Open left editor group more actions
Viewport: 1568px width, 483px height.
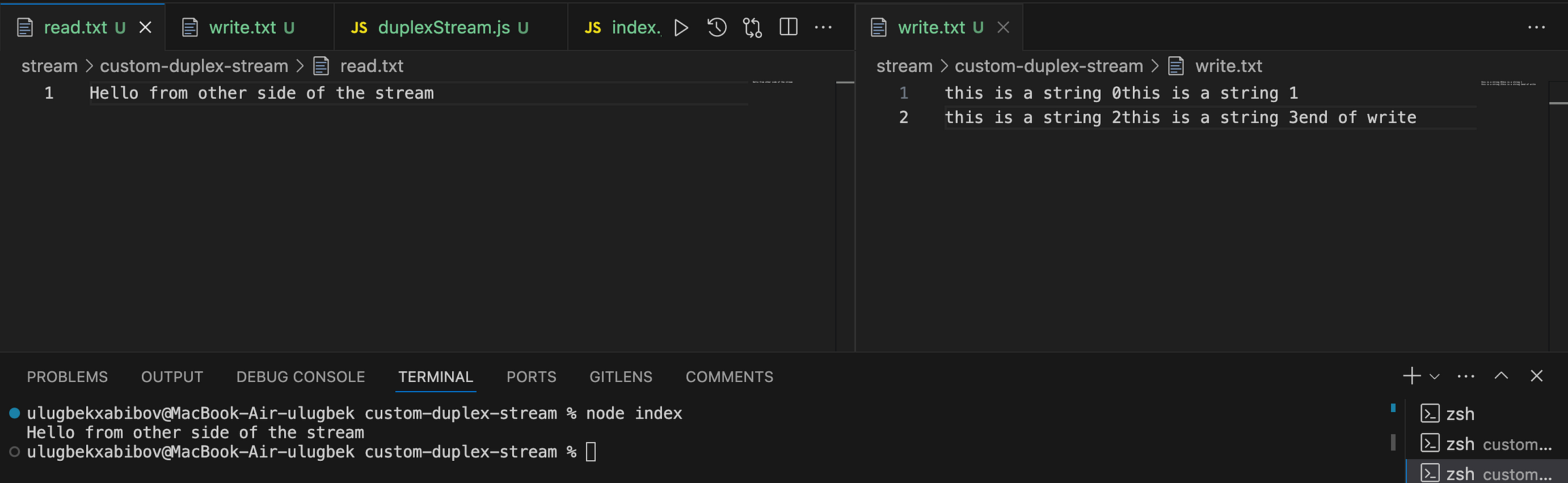tap(823, 27)
